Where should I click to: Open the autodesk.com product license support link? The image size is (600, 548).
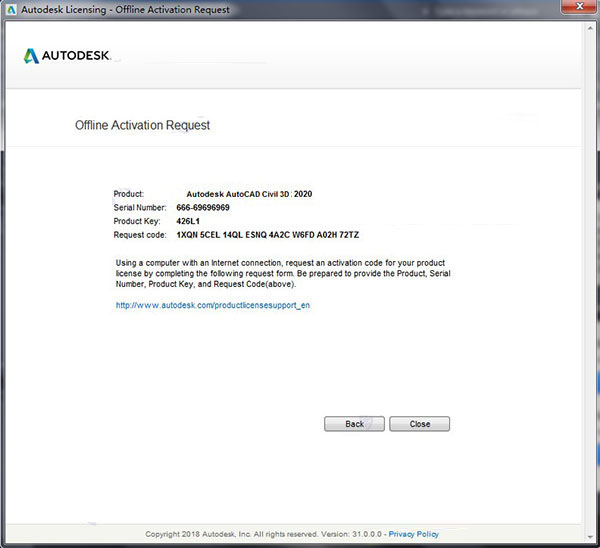pos(213,305)
